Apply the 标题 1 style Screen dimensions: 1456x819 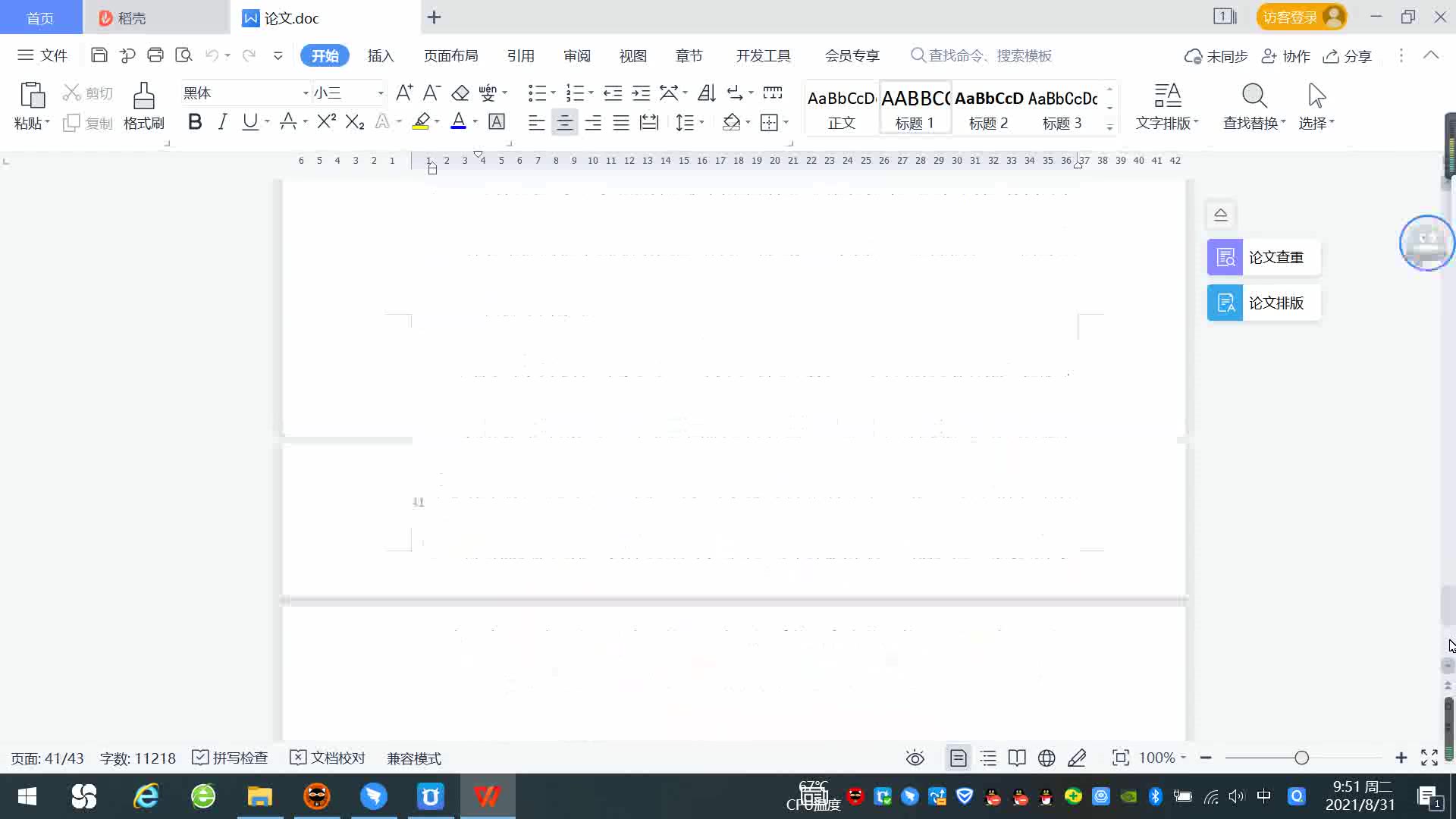(x=915, y=108)
